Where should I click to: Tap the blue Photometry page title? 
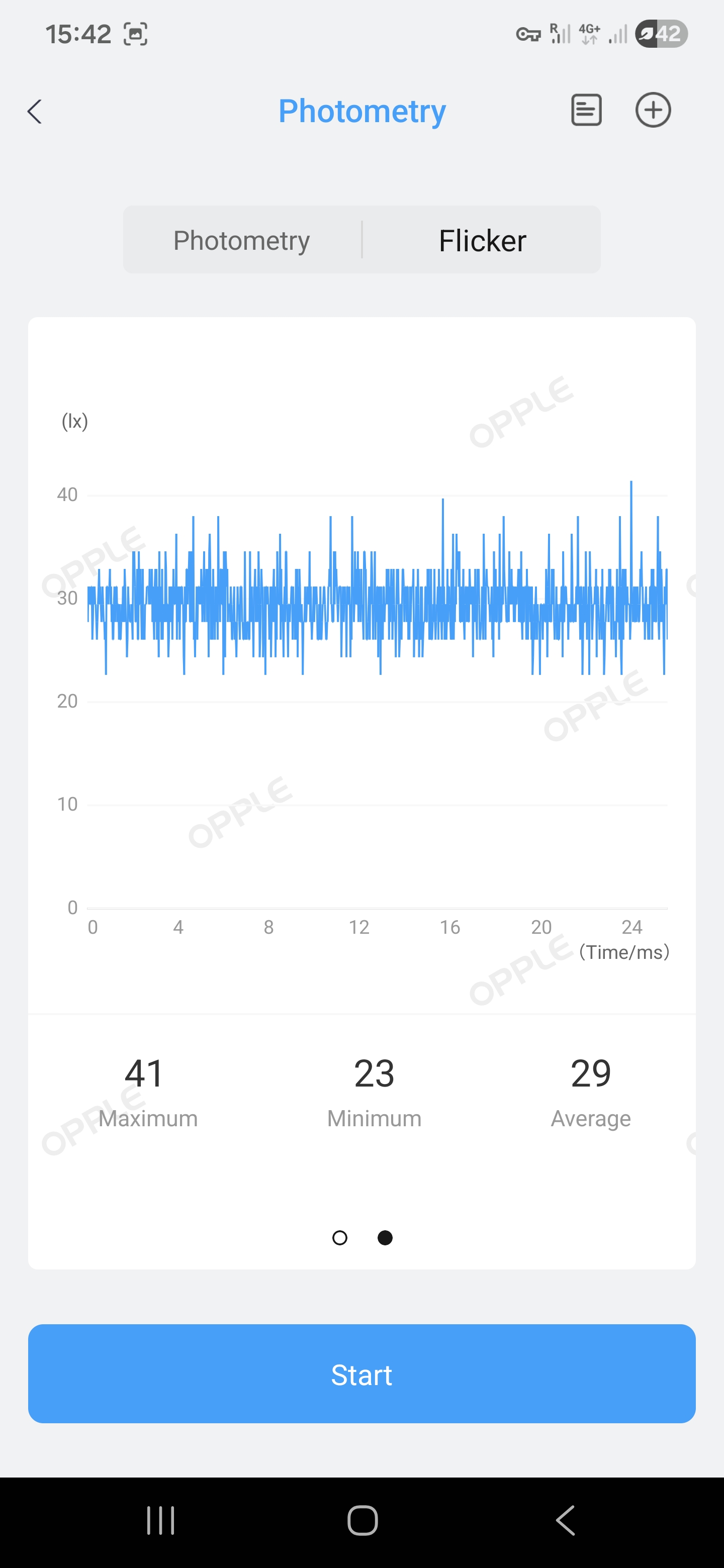(361, 112)
